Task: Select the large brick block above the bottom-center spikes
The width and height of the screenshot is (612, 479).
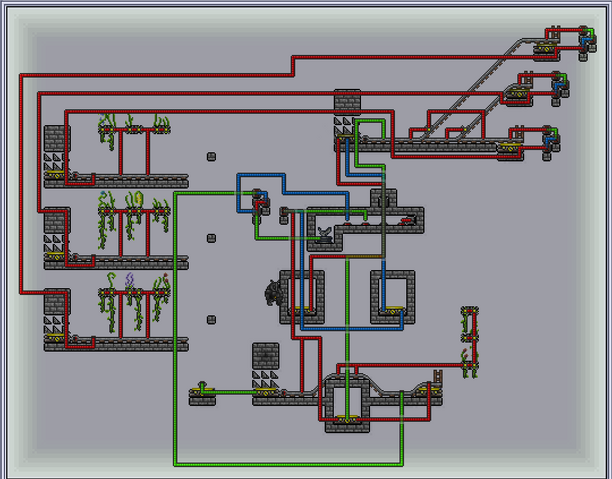Action: 265,356
